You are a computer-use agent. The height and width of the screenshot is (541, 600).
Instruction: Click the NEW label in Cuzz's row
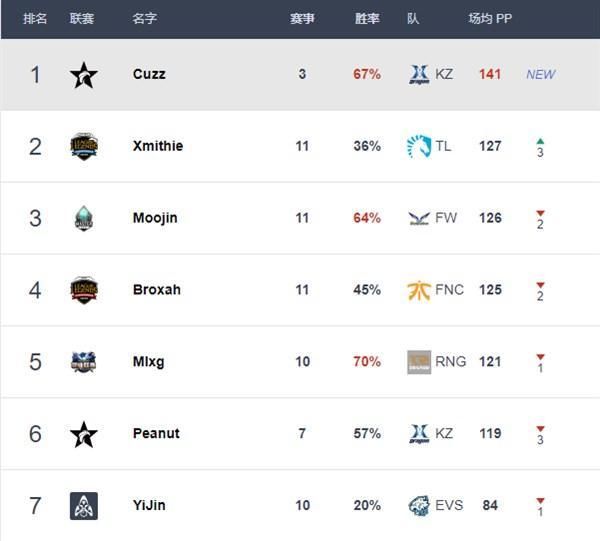coord(540,74)
